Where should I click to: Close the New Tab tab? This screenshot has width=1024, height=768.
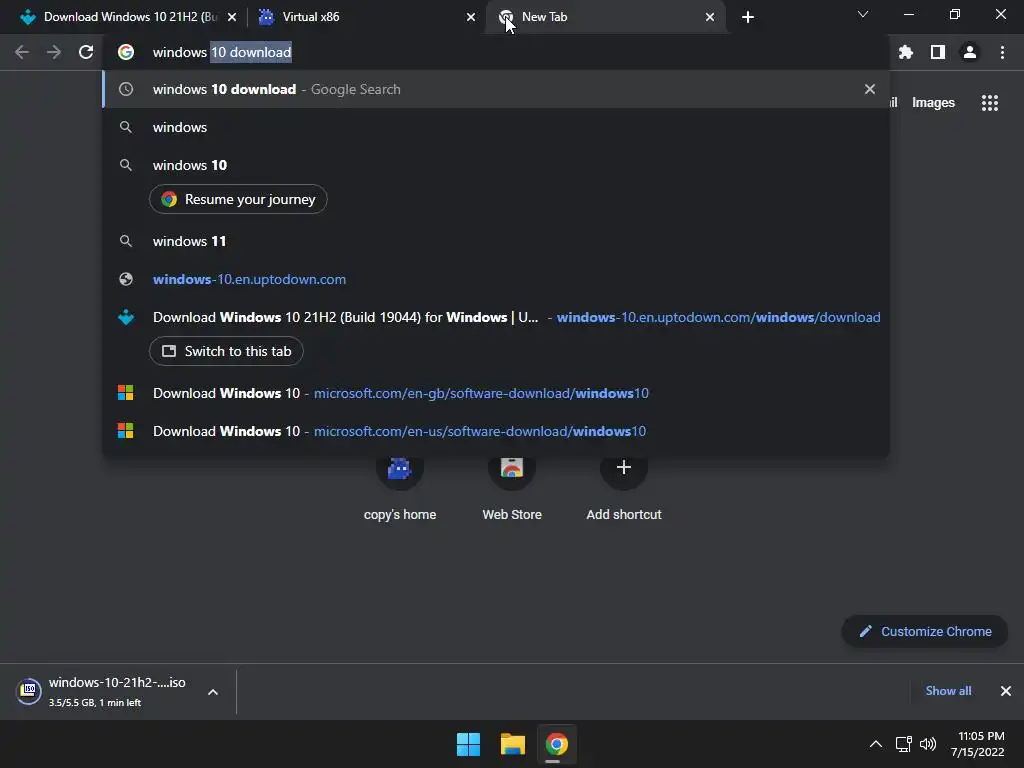[x=710, y=17]
